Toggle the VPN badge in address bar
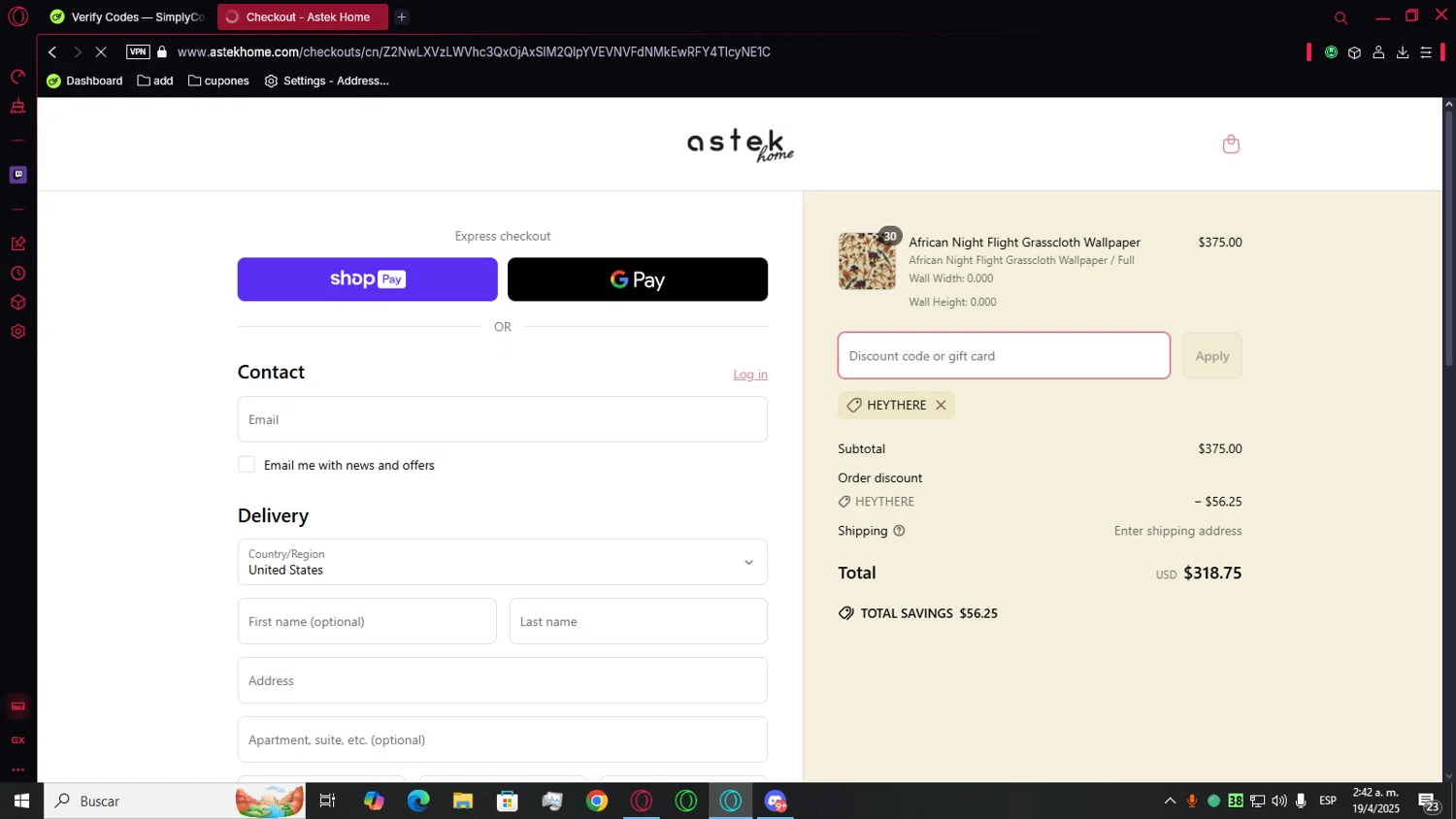This screenshot has width=1456, height=819. 138,52
